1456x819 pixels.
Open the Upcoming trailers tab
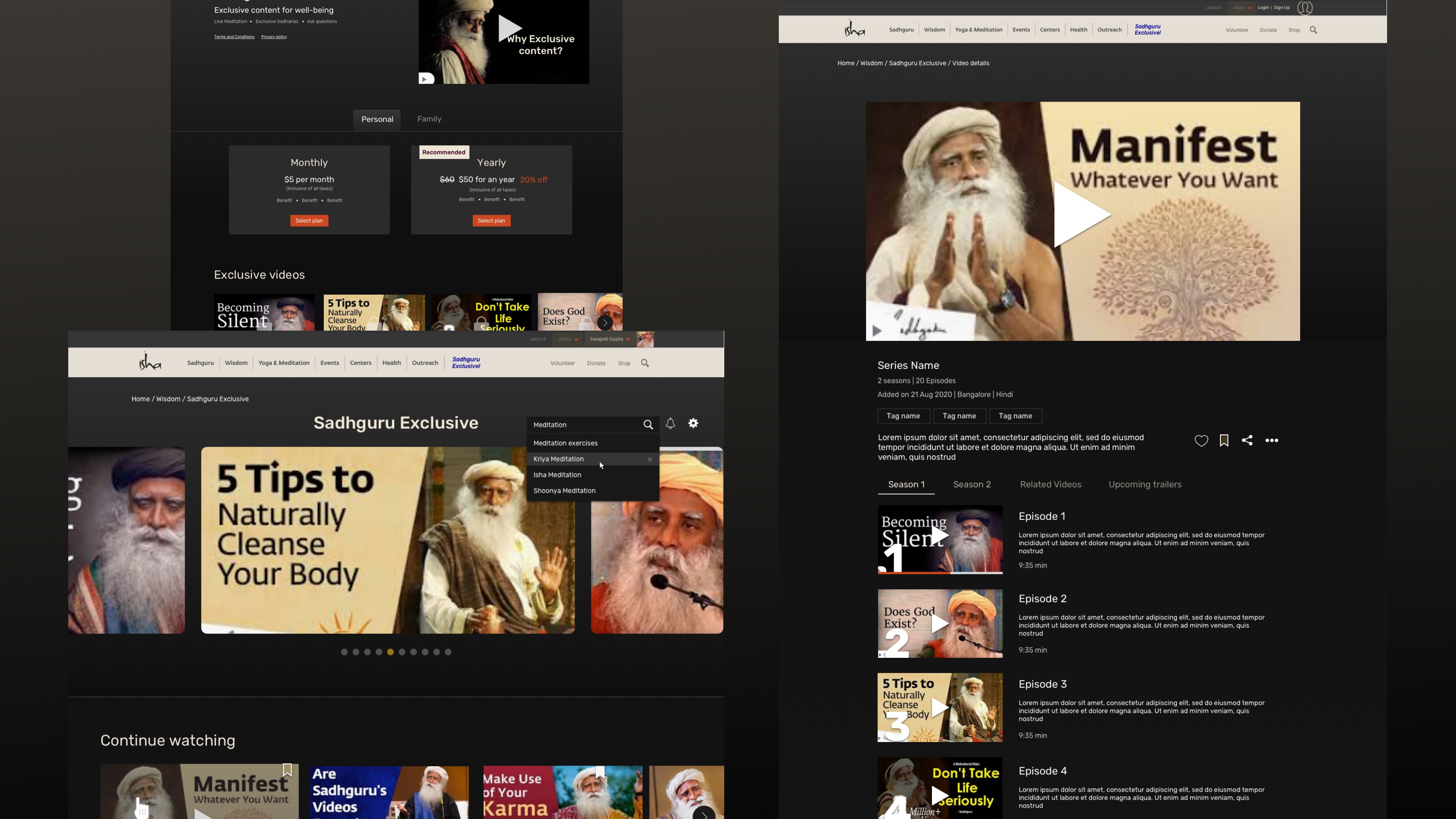click(x=1145, y=485)
